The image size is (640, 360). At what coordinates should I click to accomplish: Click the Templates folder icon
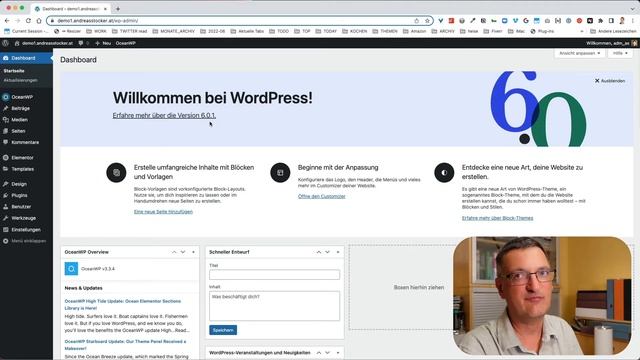(x=6, y=169)
